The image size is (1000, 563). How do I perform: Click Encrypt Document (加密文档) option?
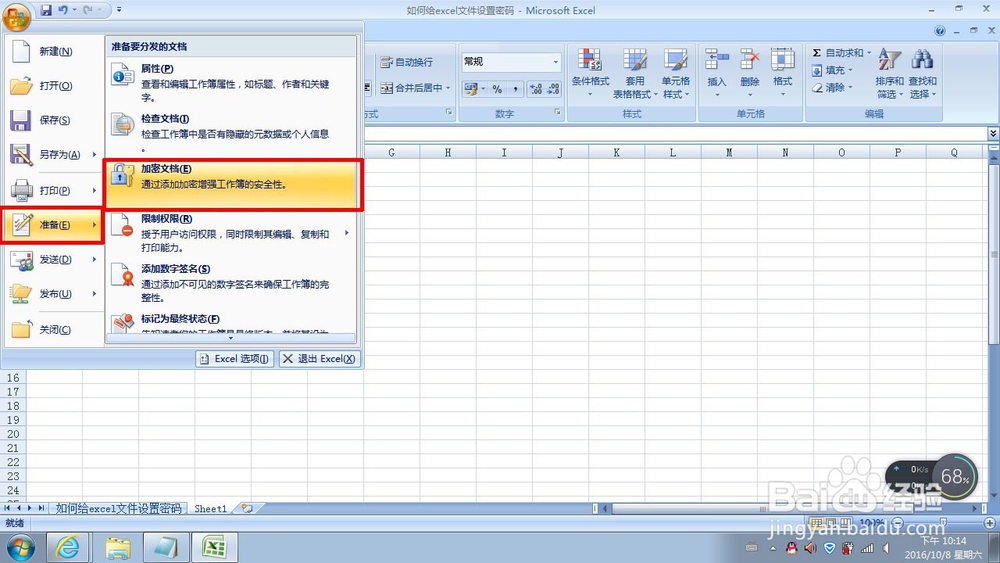(x=233, y=184)
